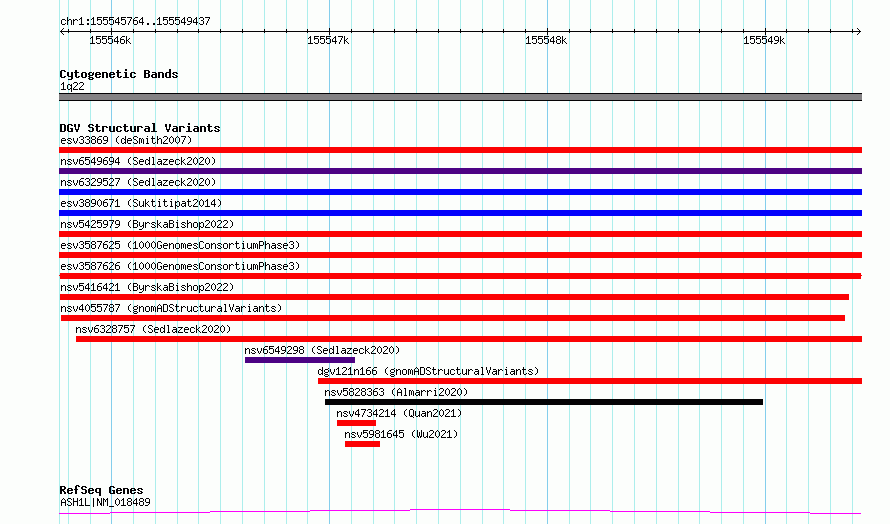Image resolution: width=890 pixels, height=524 pixels.
Task: Open nsv6549694 (Sedlazeck2020) variant label
Action: click(138, 161)
